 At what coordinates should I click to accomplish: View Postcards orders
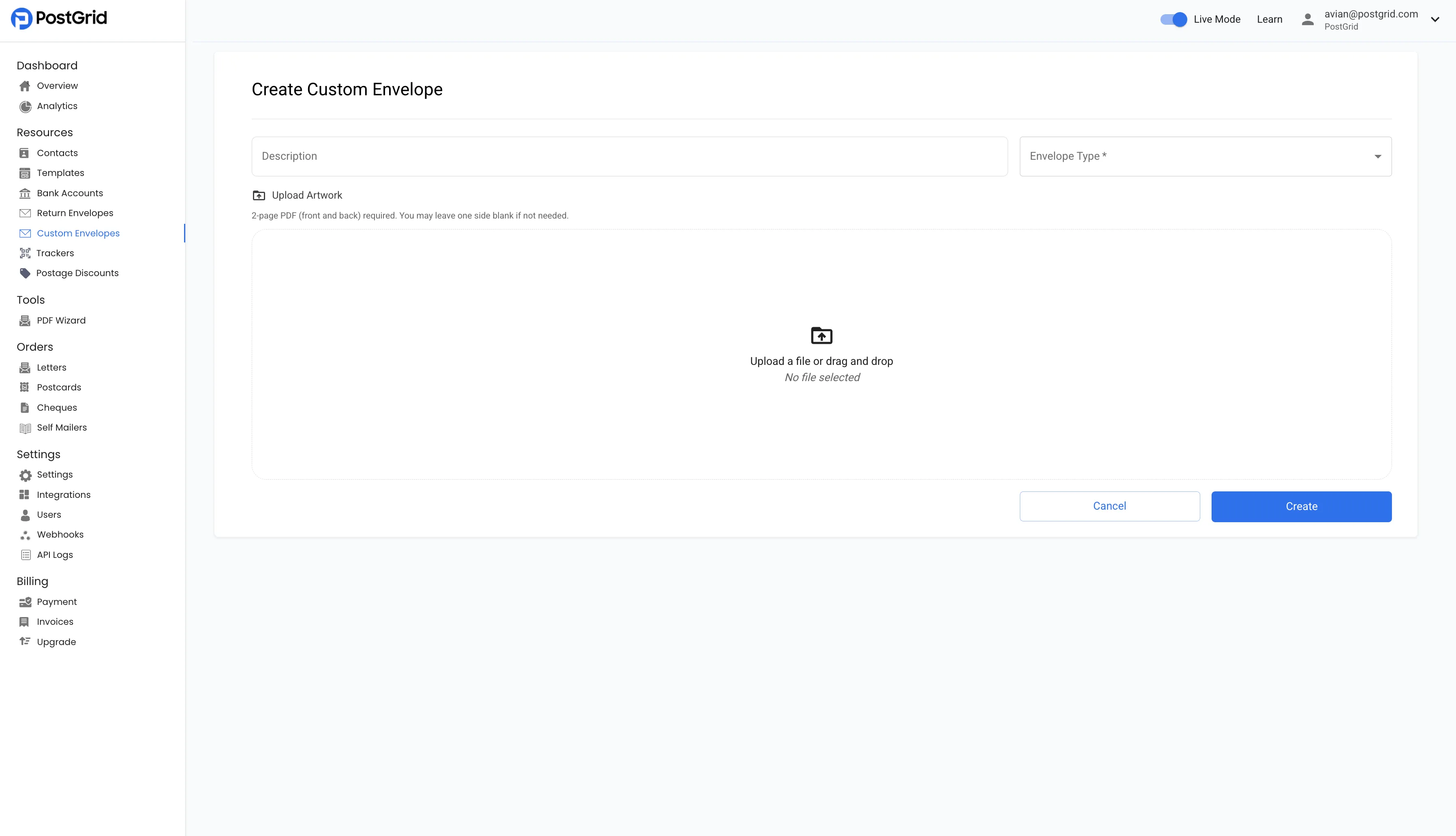[59, 388]
